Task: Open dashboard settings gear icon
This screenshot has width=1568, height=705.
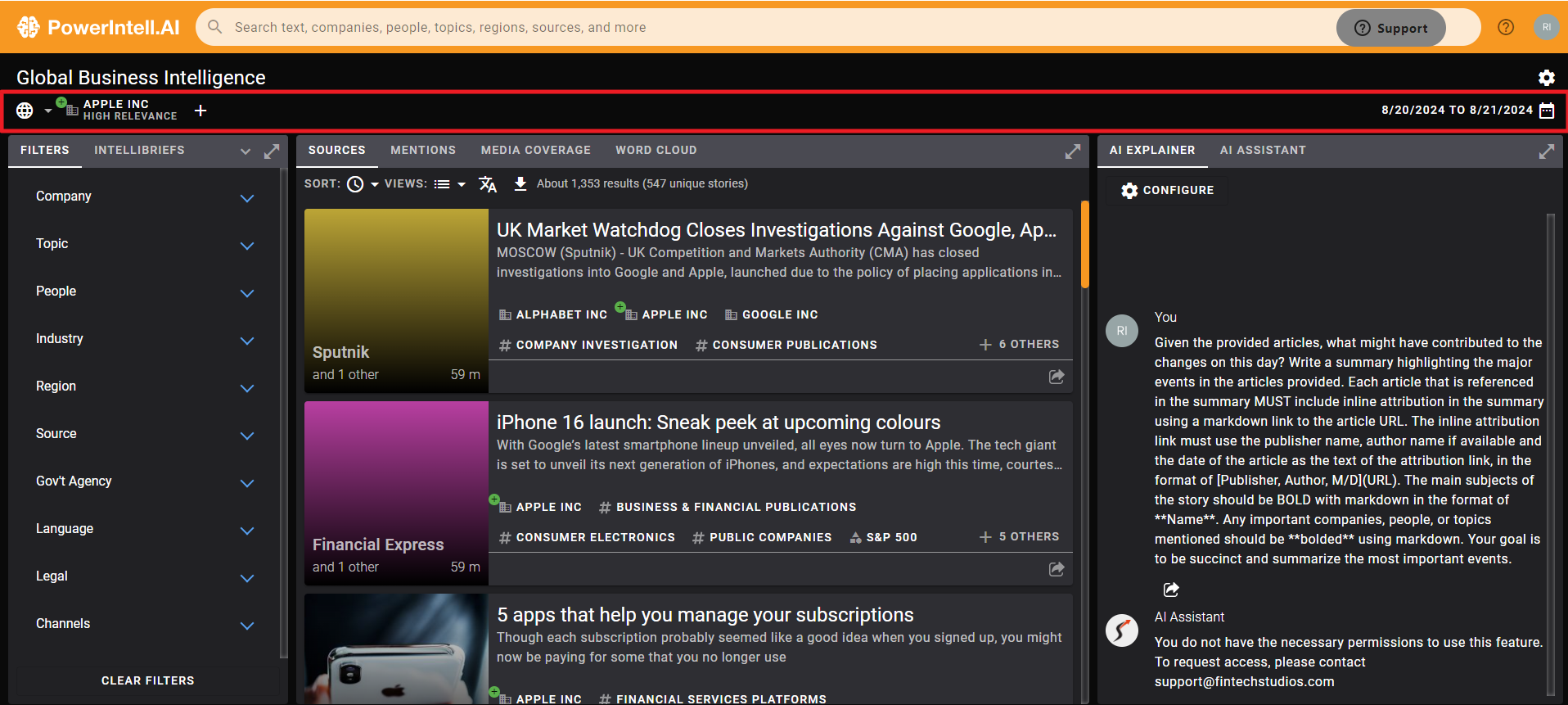Action: [1546, 77]
